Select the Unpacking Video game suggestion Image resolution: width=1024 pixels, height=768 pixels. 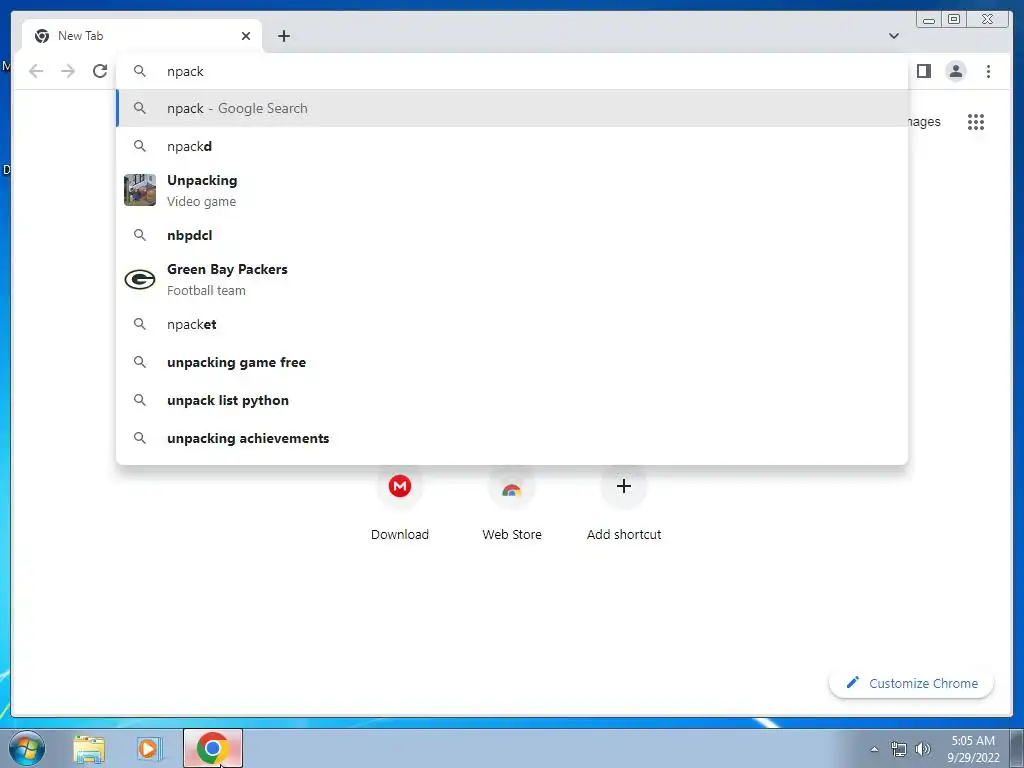tap(512, 191)
